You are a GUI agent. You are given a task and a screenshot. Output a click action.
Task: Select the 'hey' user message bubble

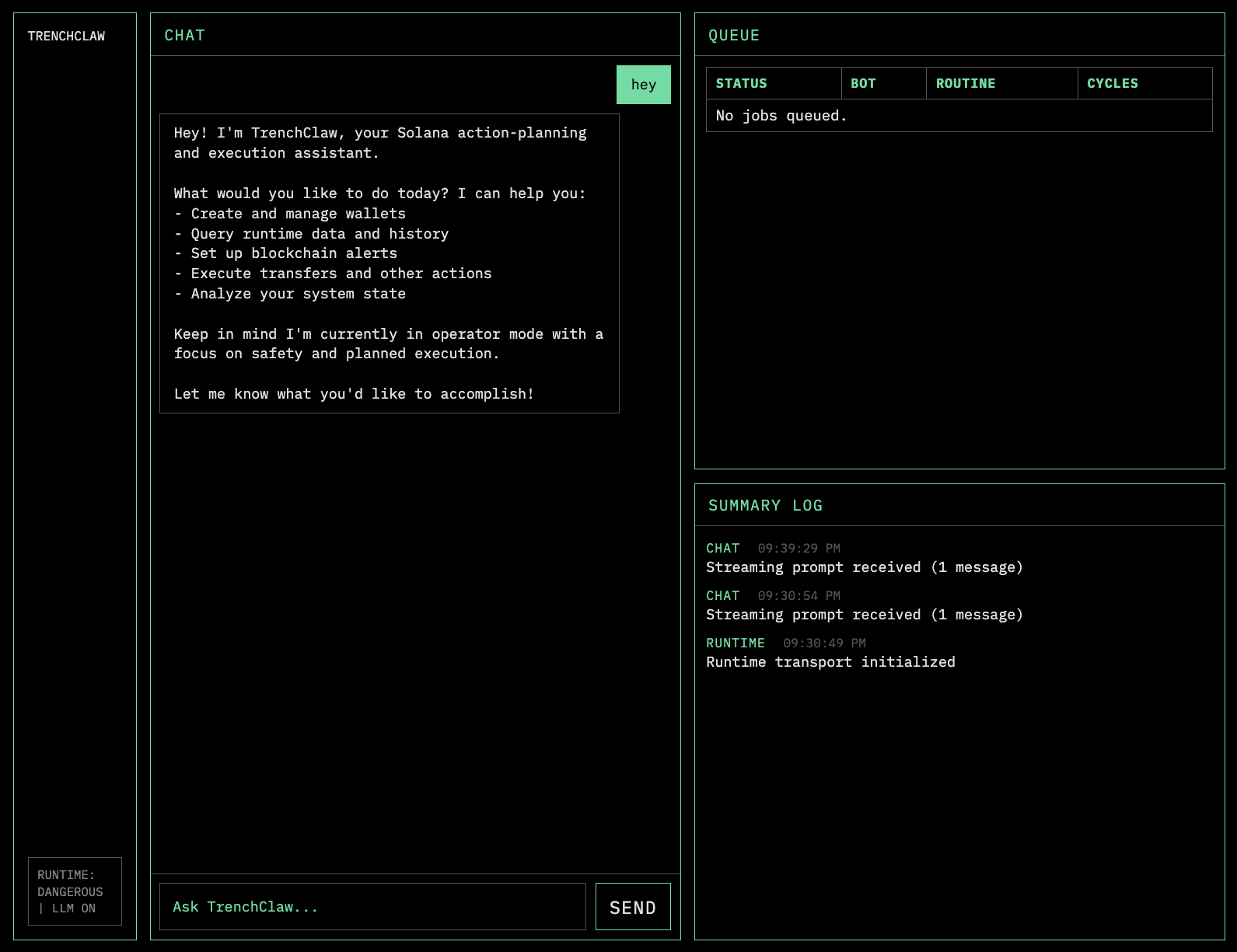point(644,85)
